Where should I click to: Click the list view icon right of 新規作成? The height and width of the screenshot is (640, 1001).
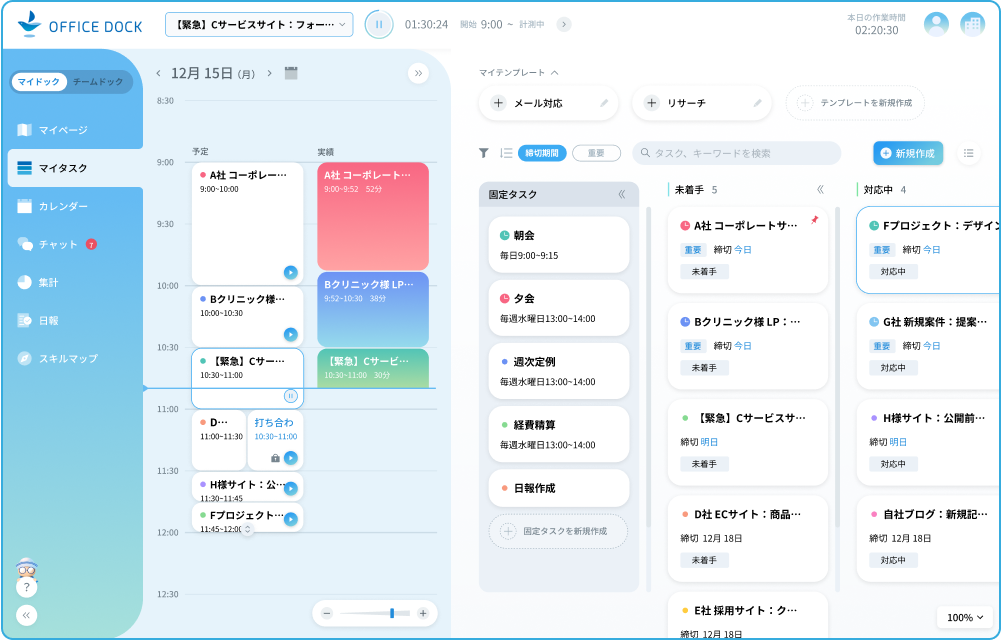[x=967, y=152]
